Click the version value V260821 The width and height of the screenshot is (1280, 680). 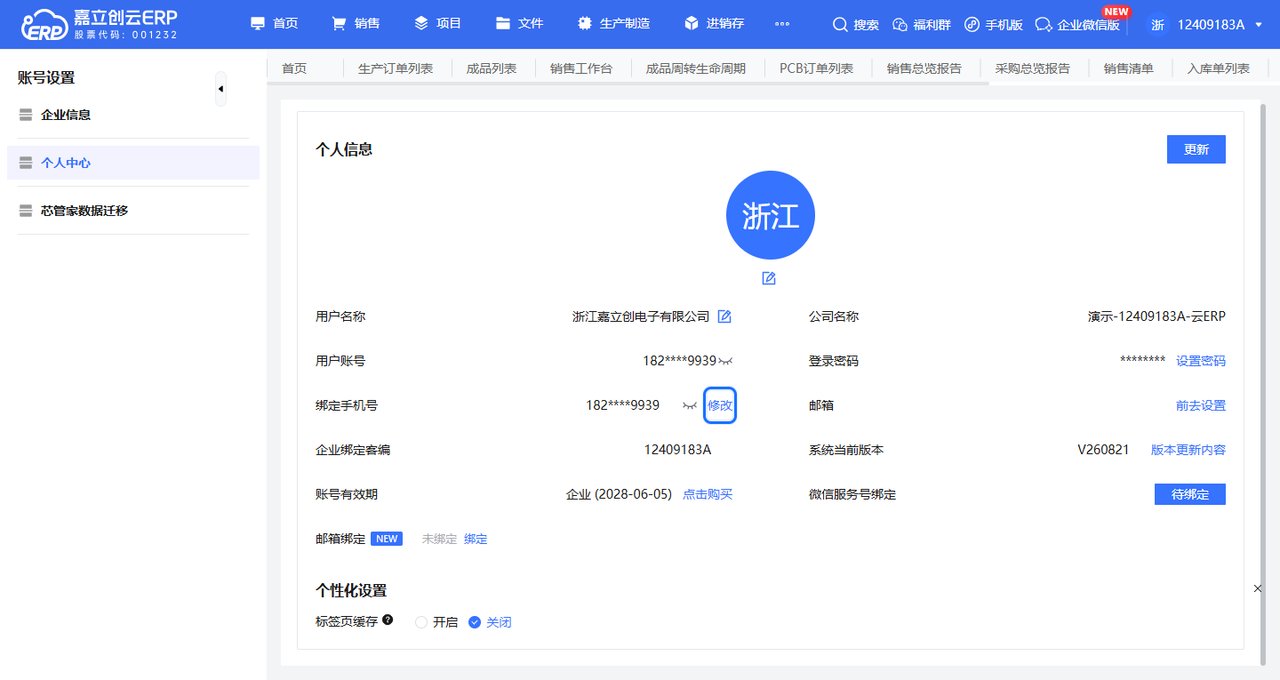(x=1103, y=450)
